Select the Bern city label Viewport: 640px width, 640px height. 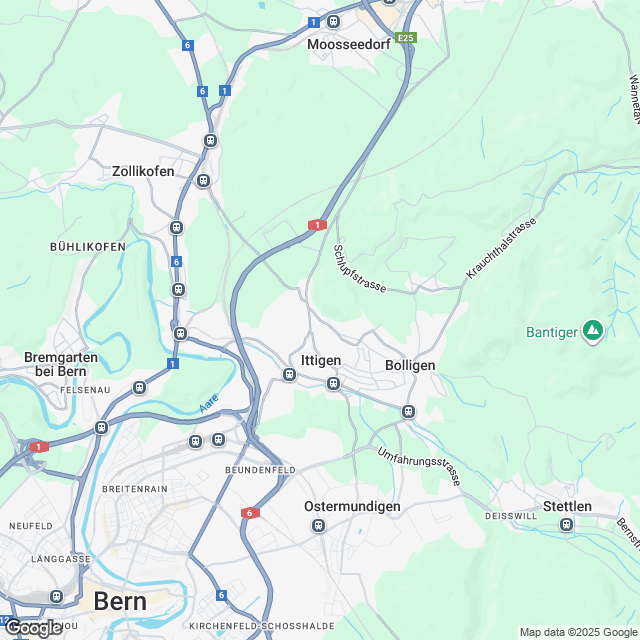120,602
